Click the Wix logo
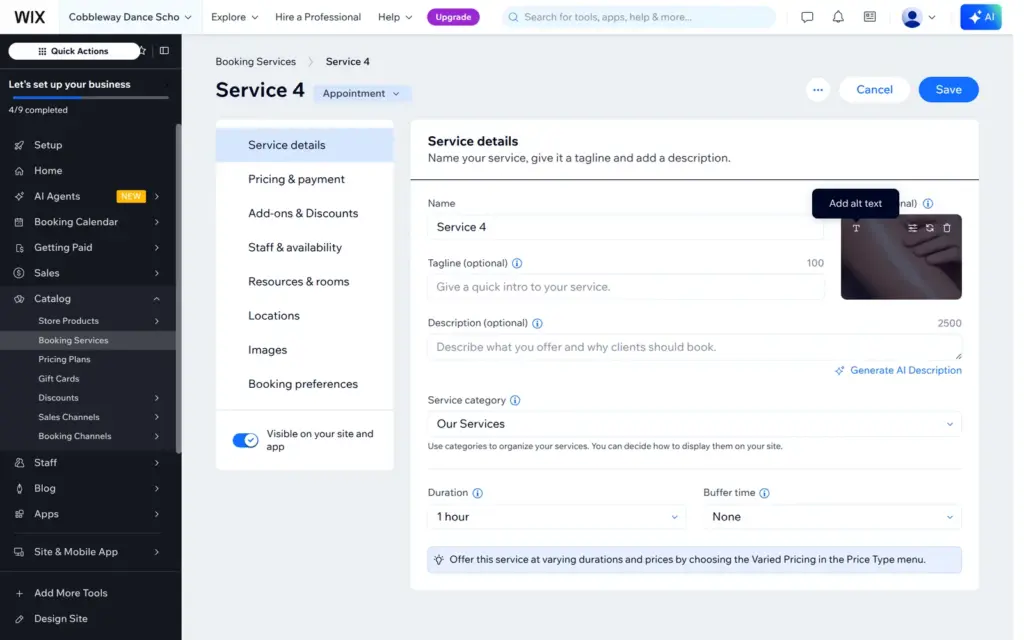The height and width of the screenshot is (640, 1024). click(29, 17)
